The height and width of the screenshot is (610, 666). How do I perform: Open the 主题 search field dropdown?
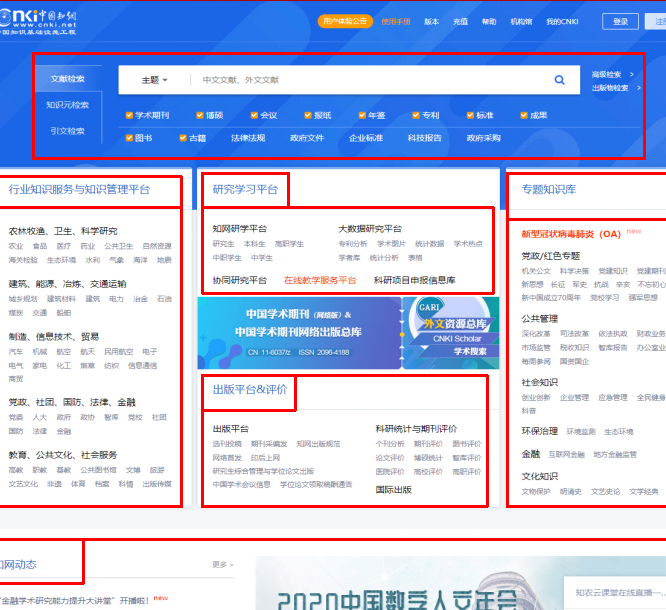click(x=154, y=80)
